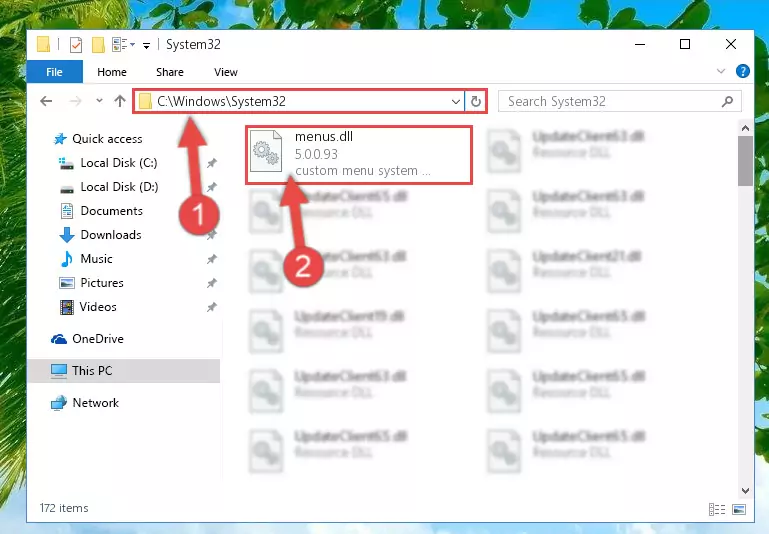The image size is (769, 534).
Task: Switch to the Share ribbon tab
Action: pos(170,72)
